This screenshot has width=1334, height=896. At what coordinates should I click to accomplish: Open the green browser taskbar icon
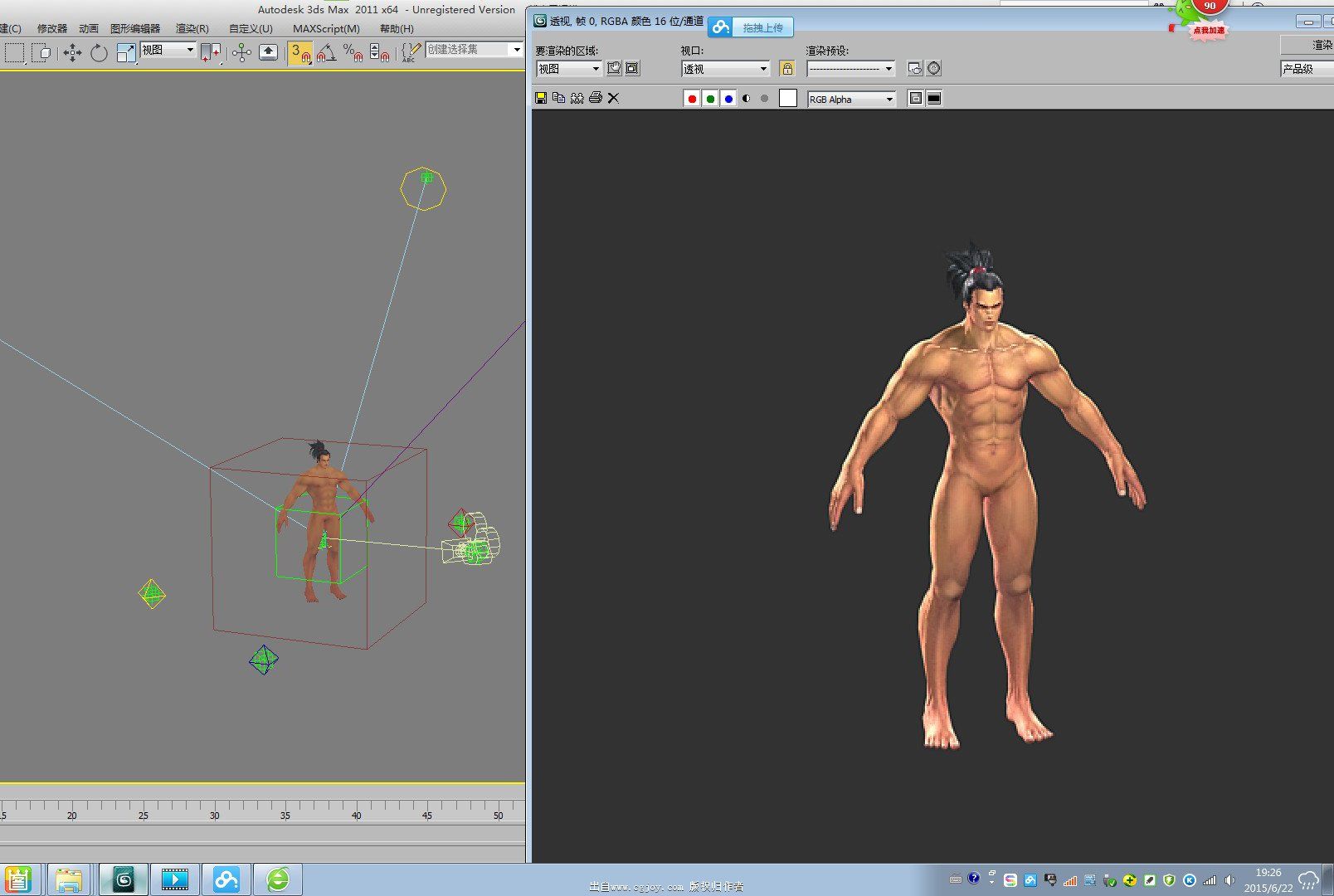(x=278, y=879)
